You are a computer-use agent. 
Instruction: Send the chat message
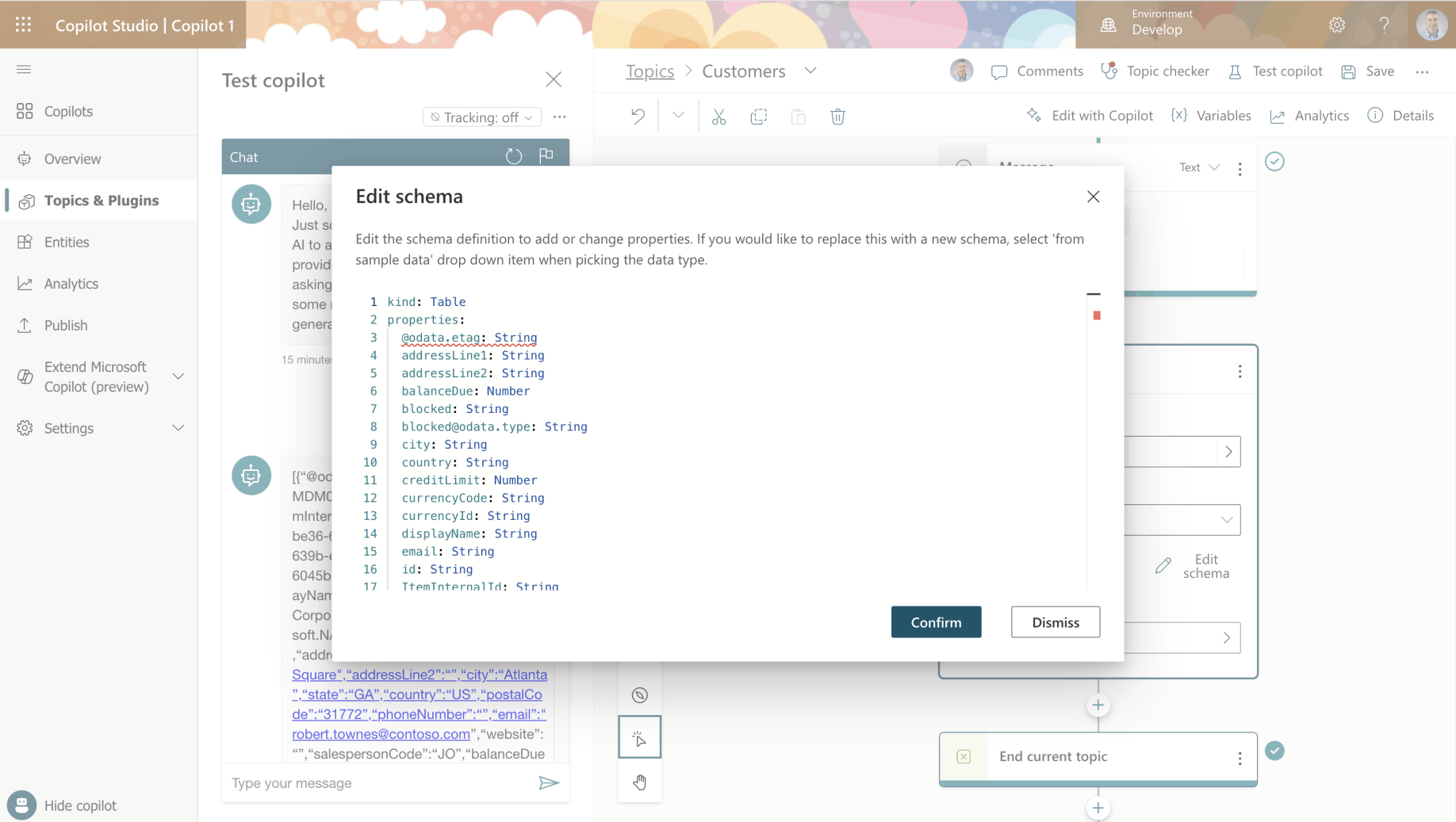(x=549, y=783)
